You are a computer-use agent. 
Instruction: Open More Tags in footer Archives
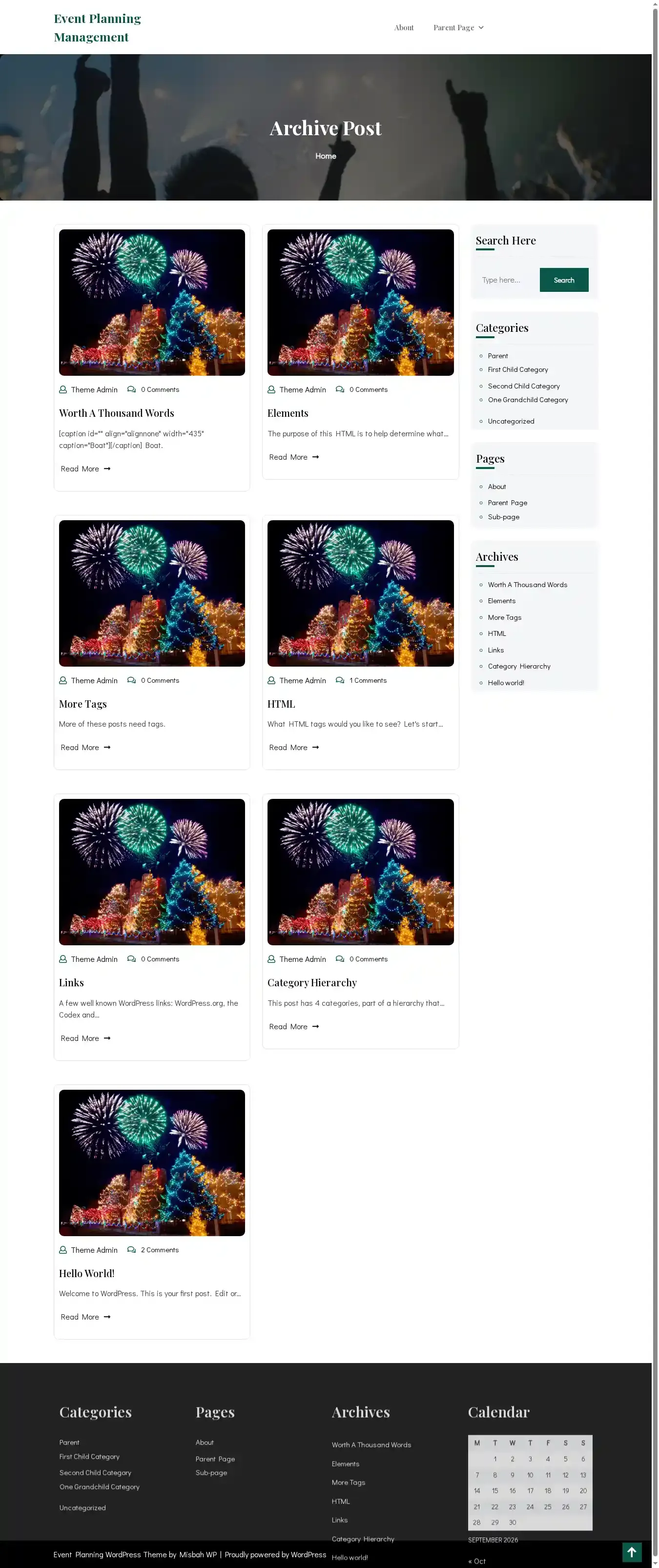click(x=349, y=1482)
